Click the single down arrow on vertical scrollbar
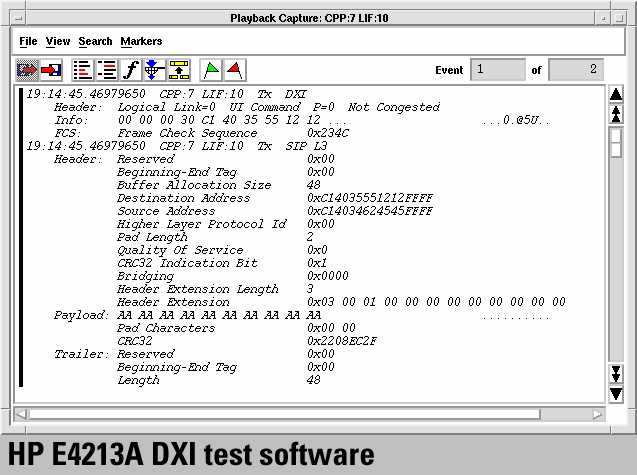This screenshot has width=637, height=475. [x=616, y=394]
